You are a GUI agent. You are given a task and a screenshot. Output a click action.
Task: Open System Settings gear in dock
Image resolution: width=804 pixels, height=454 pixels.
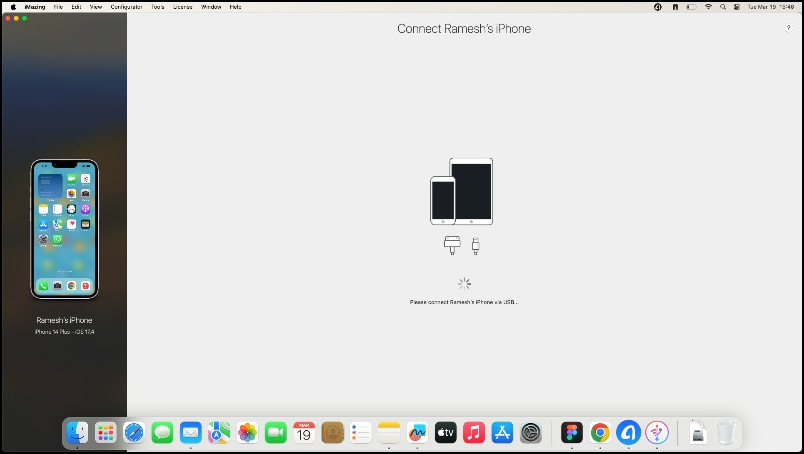(531, 433)
